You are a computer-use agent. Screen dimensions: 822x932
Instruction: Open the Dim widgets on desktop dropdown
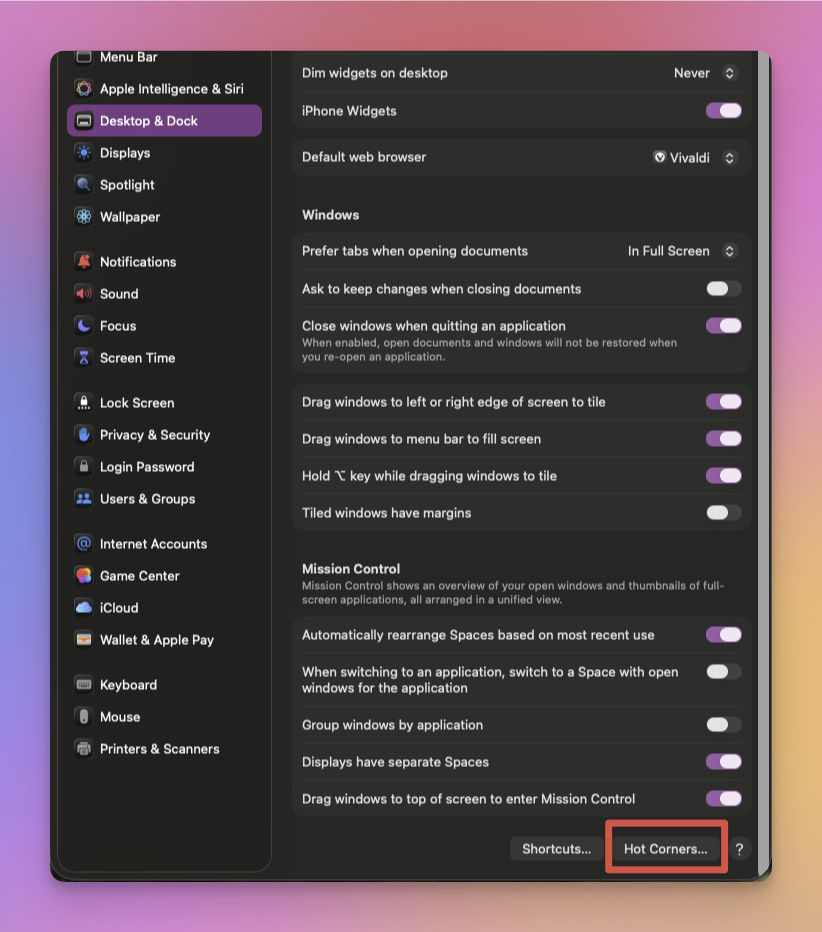coord(705,73)
